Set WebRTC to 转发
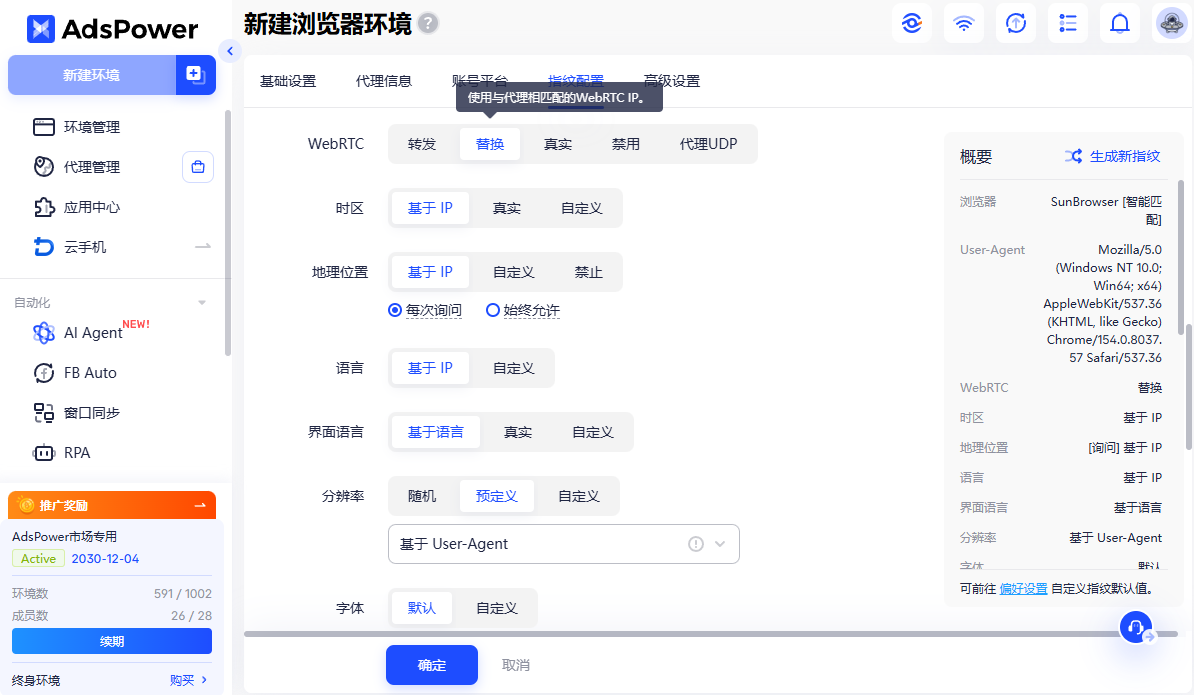1194x695 pixels. point(422,144)
